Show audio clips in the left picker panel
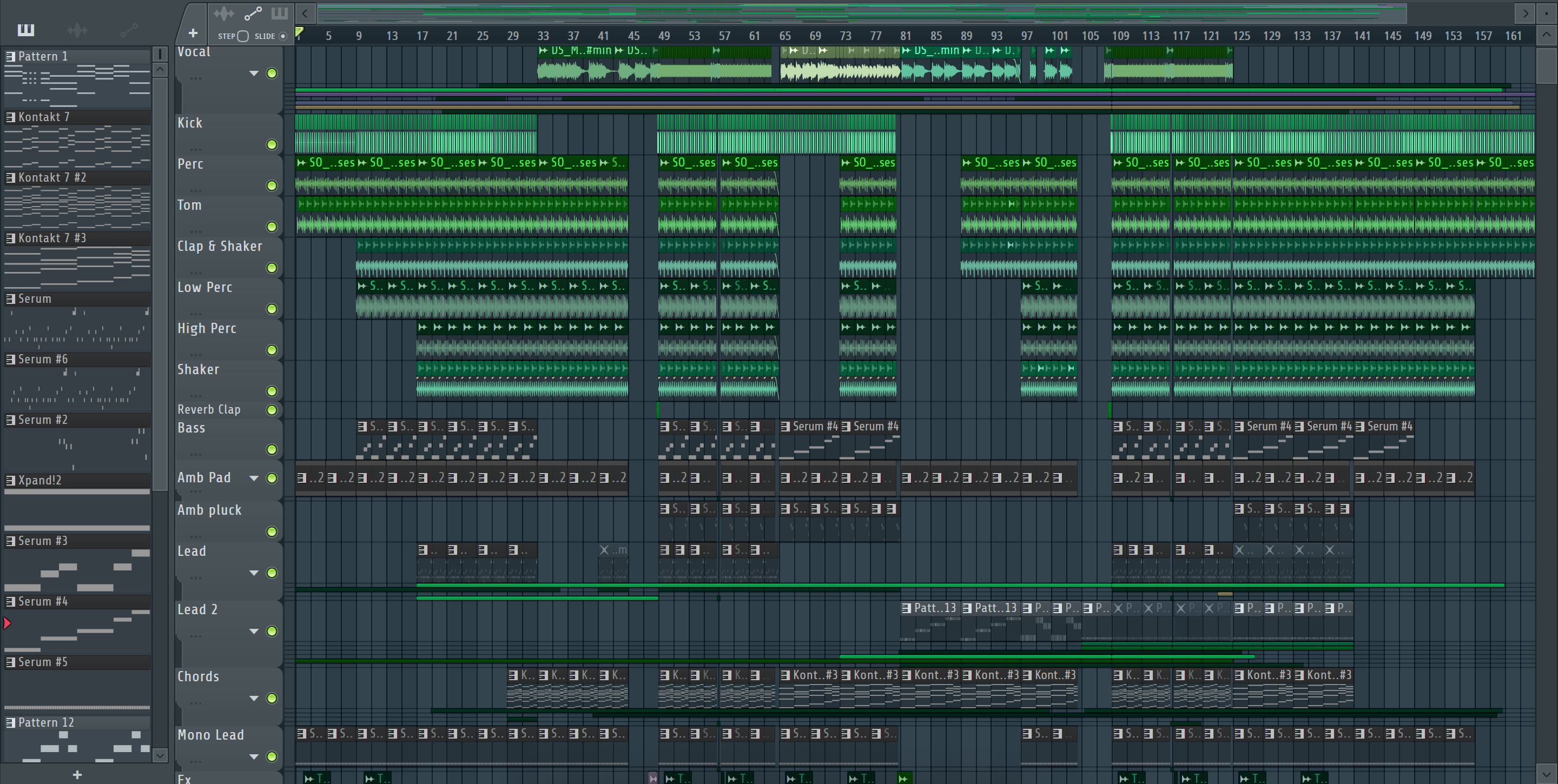Image resolution: width=1558 pixels, height=784 pixels. [x=77, y=30]
